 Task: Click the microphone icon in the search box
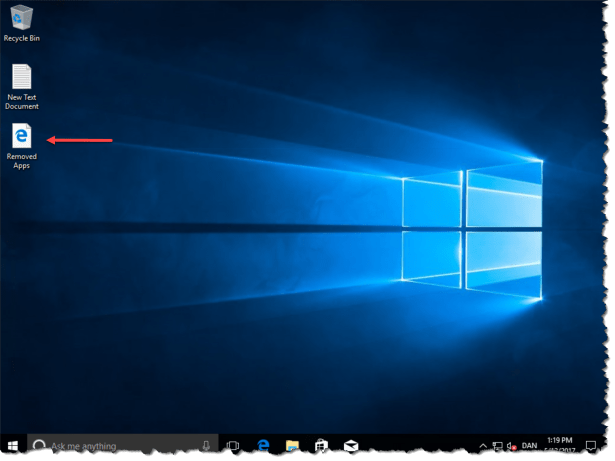(x=206, y=446)
